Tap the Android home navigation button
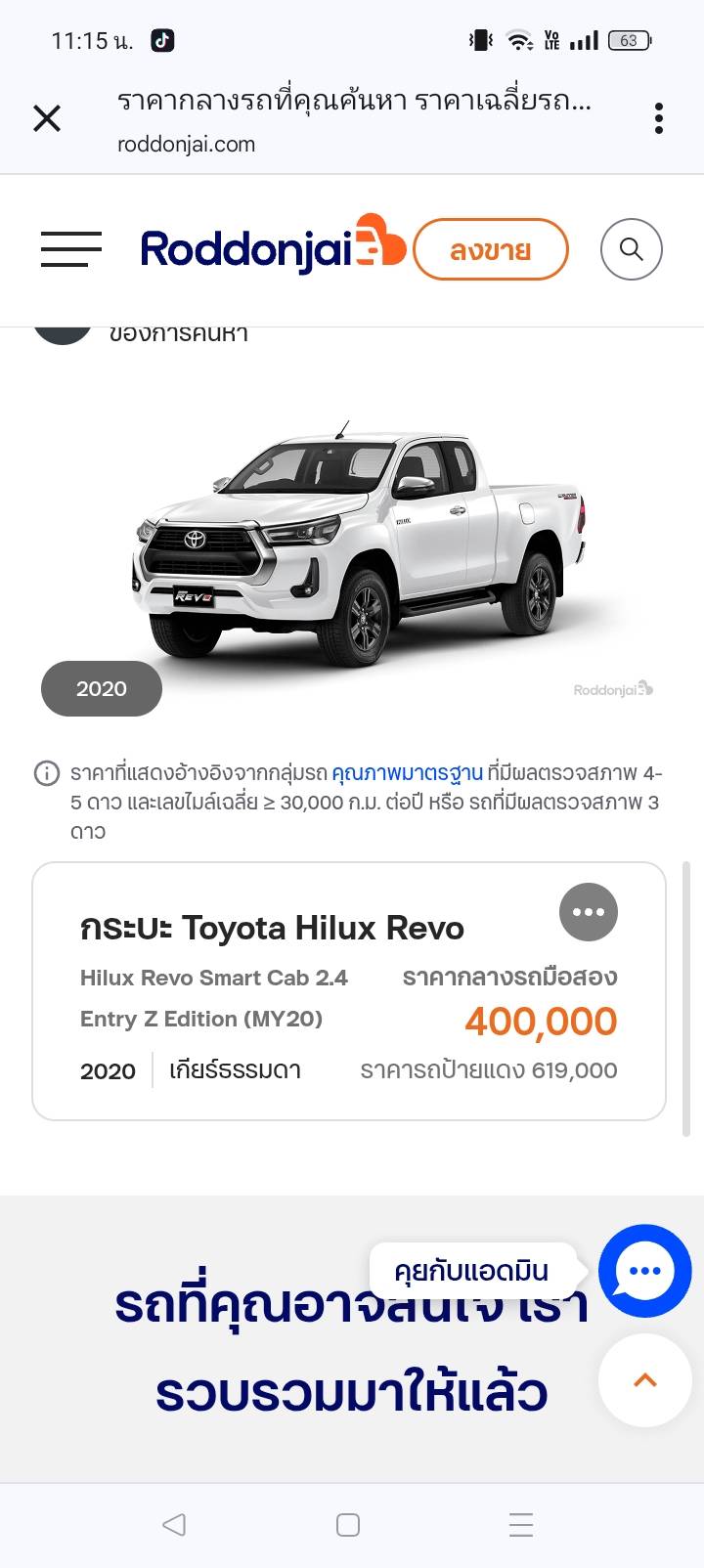 coord(348,1524)
